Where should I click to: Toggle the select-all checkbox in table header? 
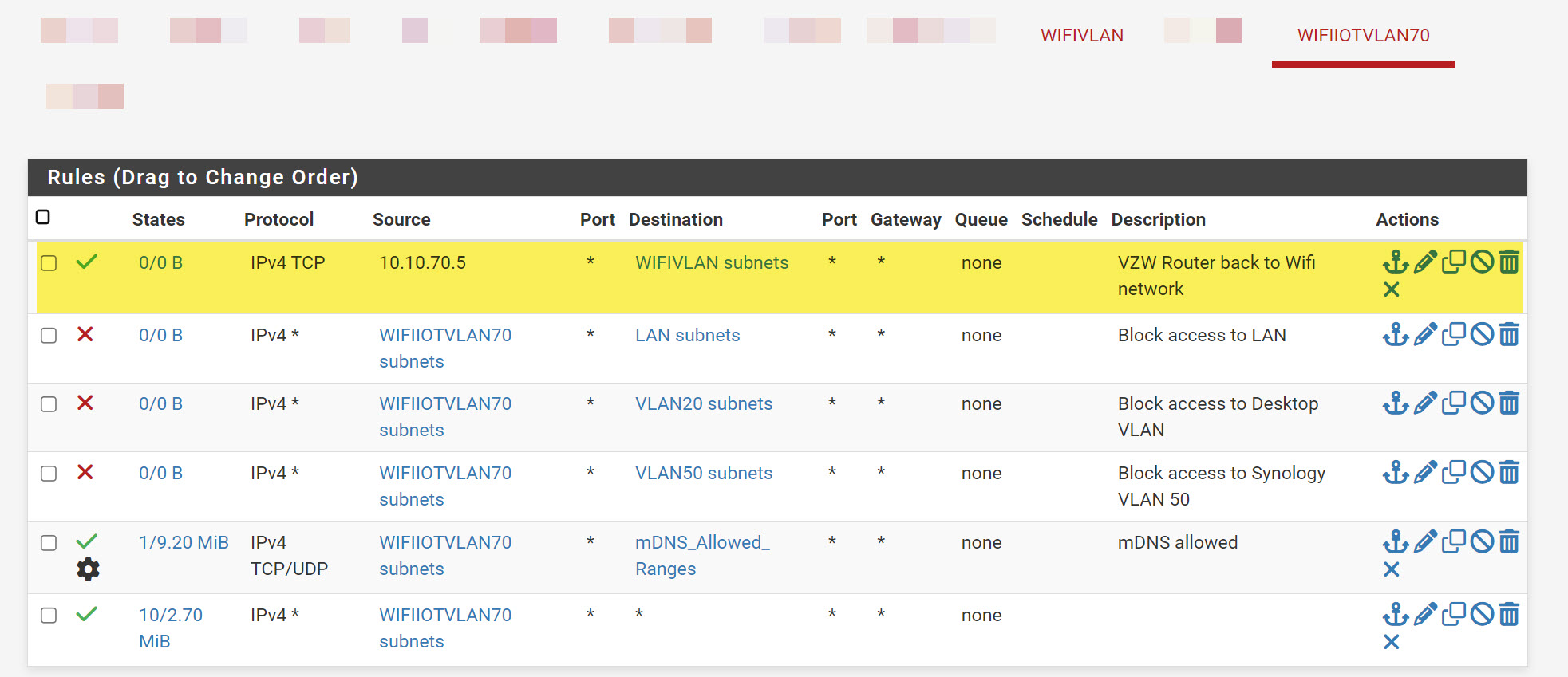point(43,218)
